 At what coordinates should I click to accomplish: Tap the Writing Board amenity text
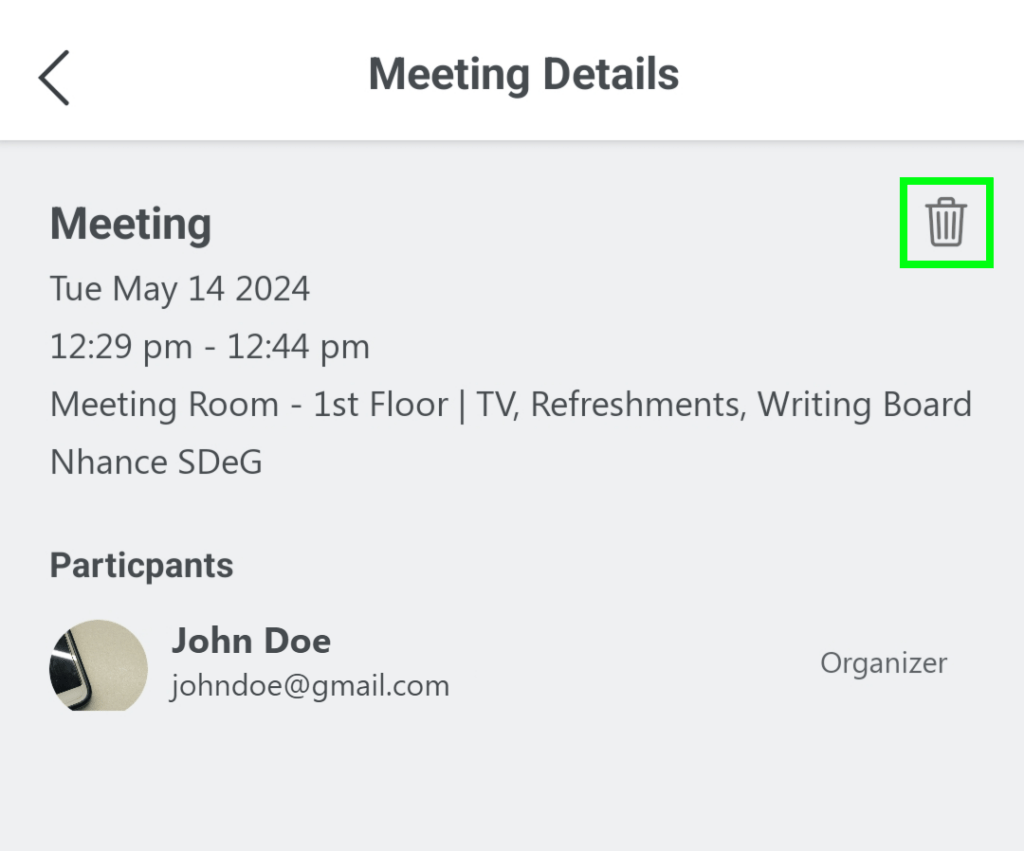[864, 405]
